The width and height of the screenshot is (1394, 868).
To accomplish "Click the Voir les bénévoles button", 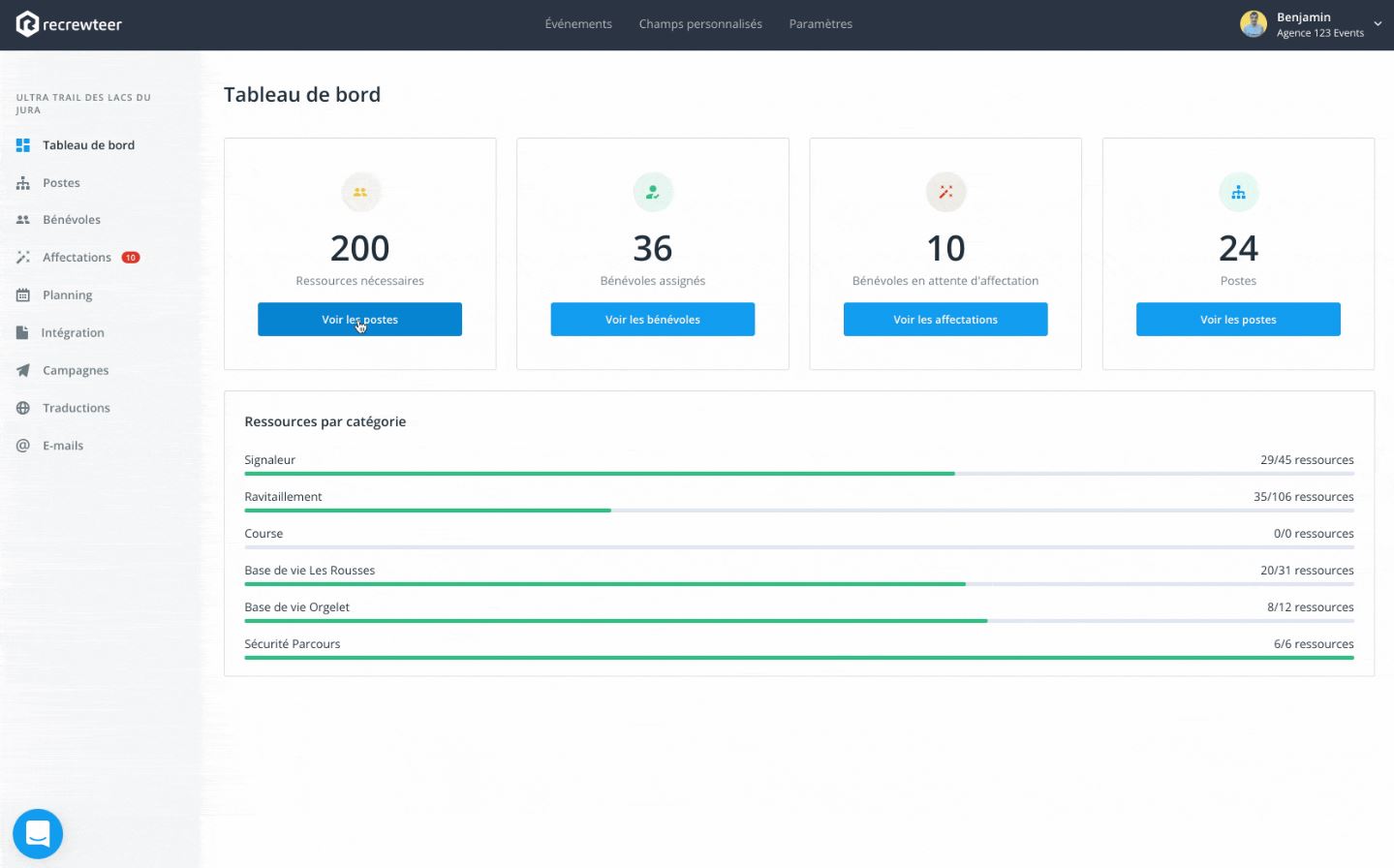I will click(x=653, y=320).
